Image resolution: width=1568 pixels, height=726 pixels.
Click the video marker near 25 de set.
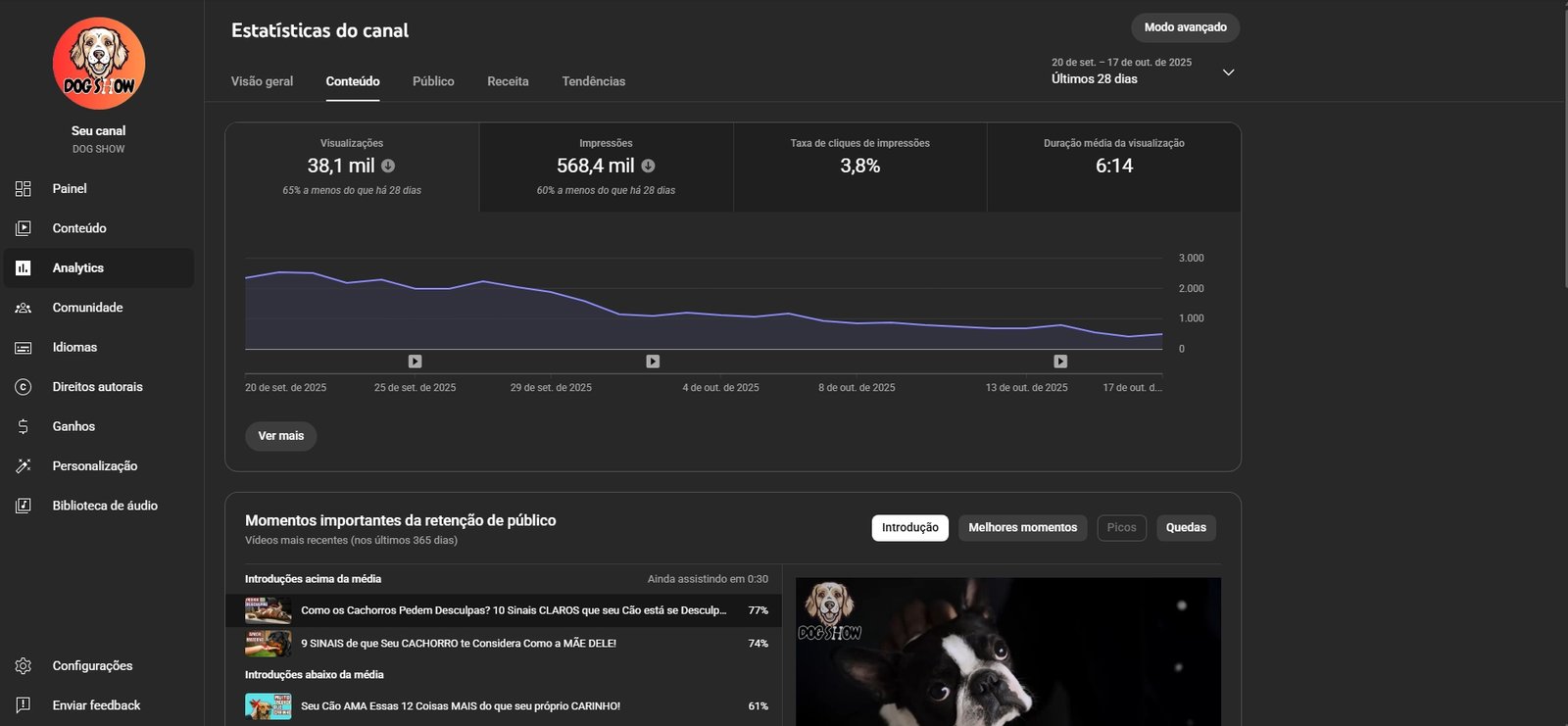point(416,362)
